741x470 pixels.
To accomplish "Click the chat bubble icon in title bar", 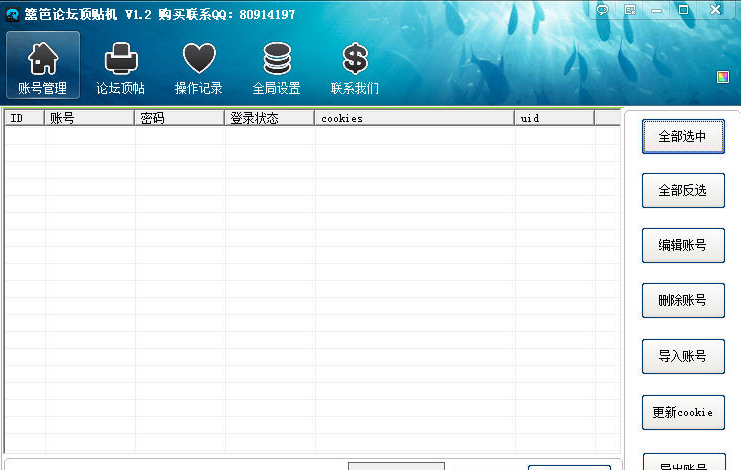I will [602, 10].
